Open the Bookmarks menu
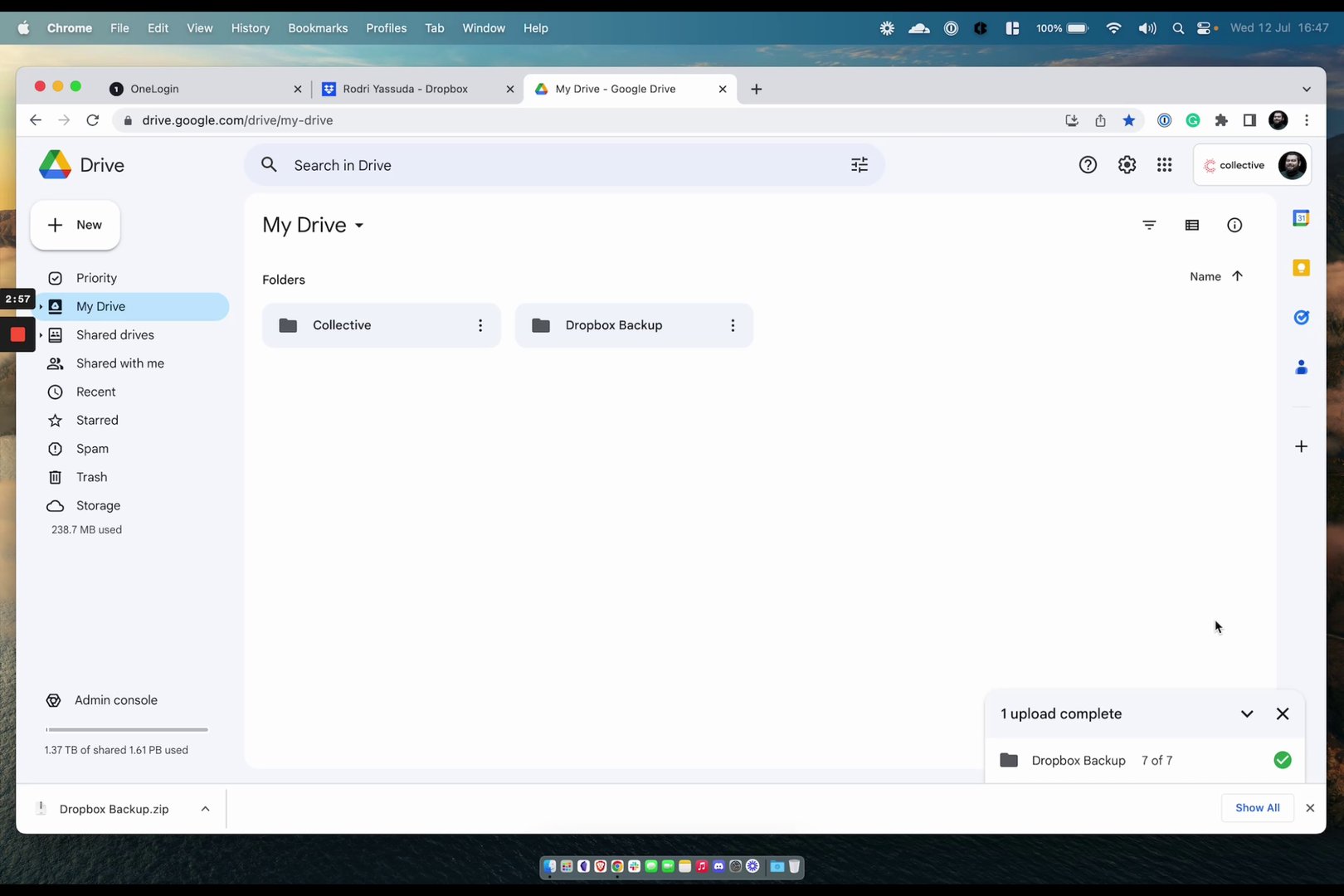This screenshot has width=1344, height=896. tap(318, 28)
